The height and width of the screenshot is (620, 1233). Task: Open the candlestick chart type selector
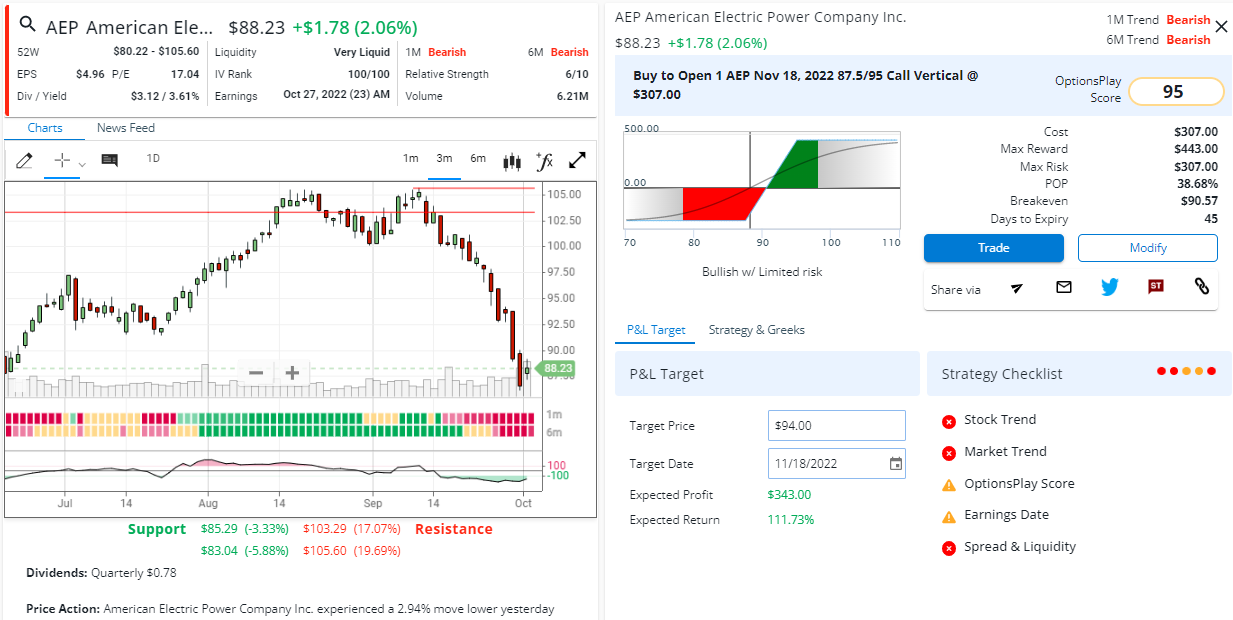click(512, 160)
